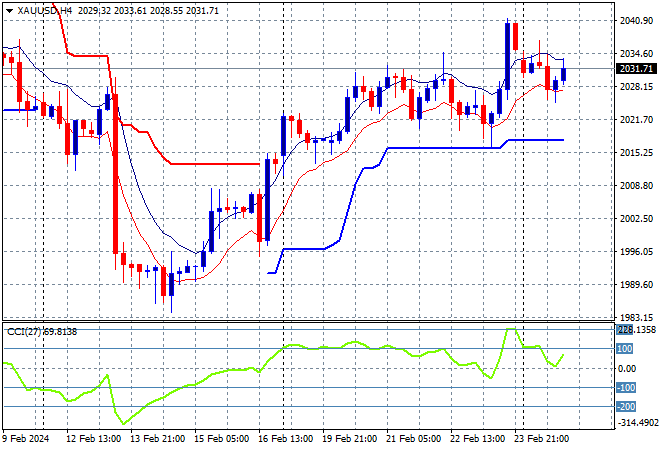Viewport: 660px width, 450px height.
Task: Open the chart dropdown triangle beside XAUUSD
Action: click(x=9, y=11)
